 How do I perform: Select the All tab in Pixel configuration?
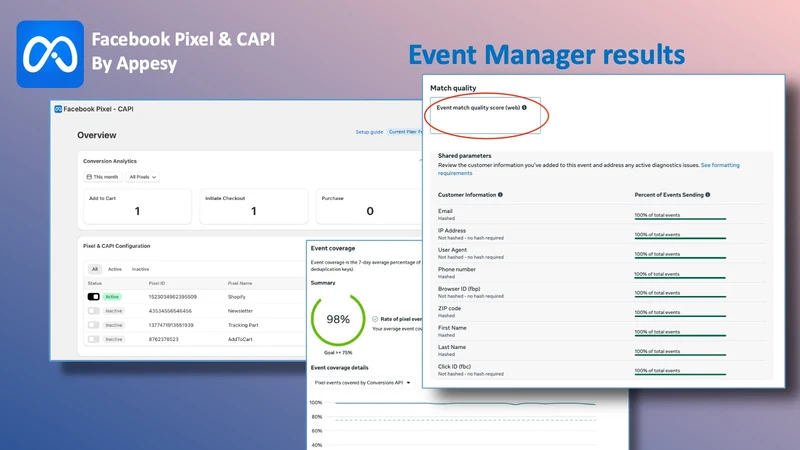click(x=94, y=269)
